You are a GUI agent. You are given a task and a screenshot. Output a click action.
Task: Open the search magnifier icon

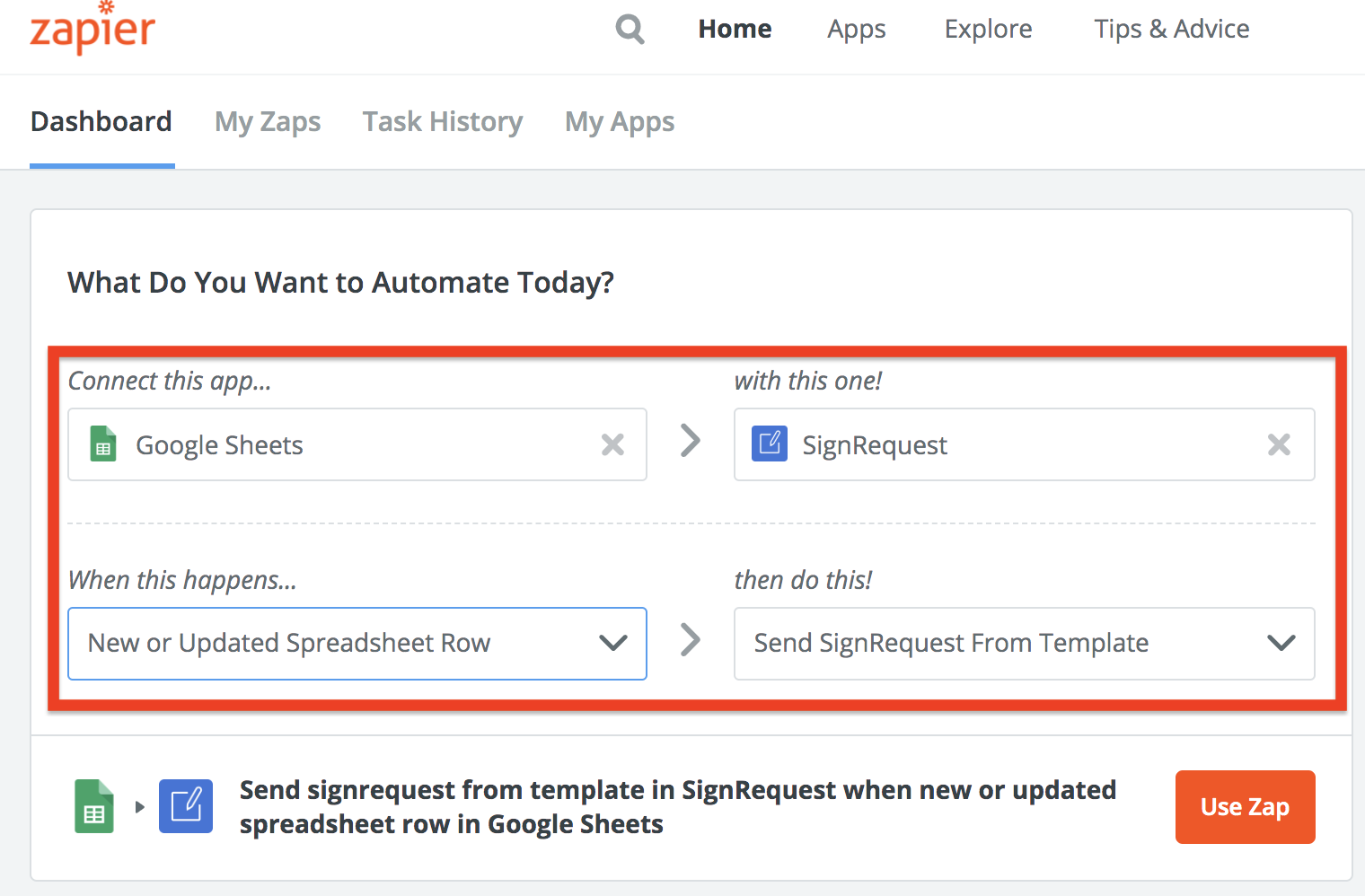[630, 29]
